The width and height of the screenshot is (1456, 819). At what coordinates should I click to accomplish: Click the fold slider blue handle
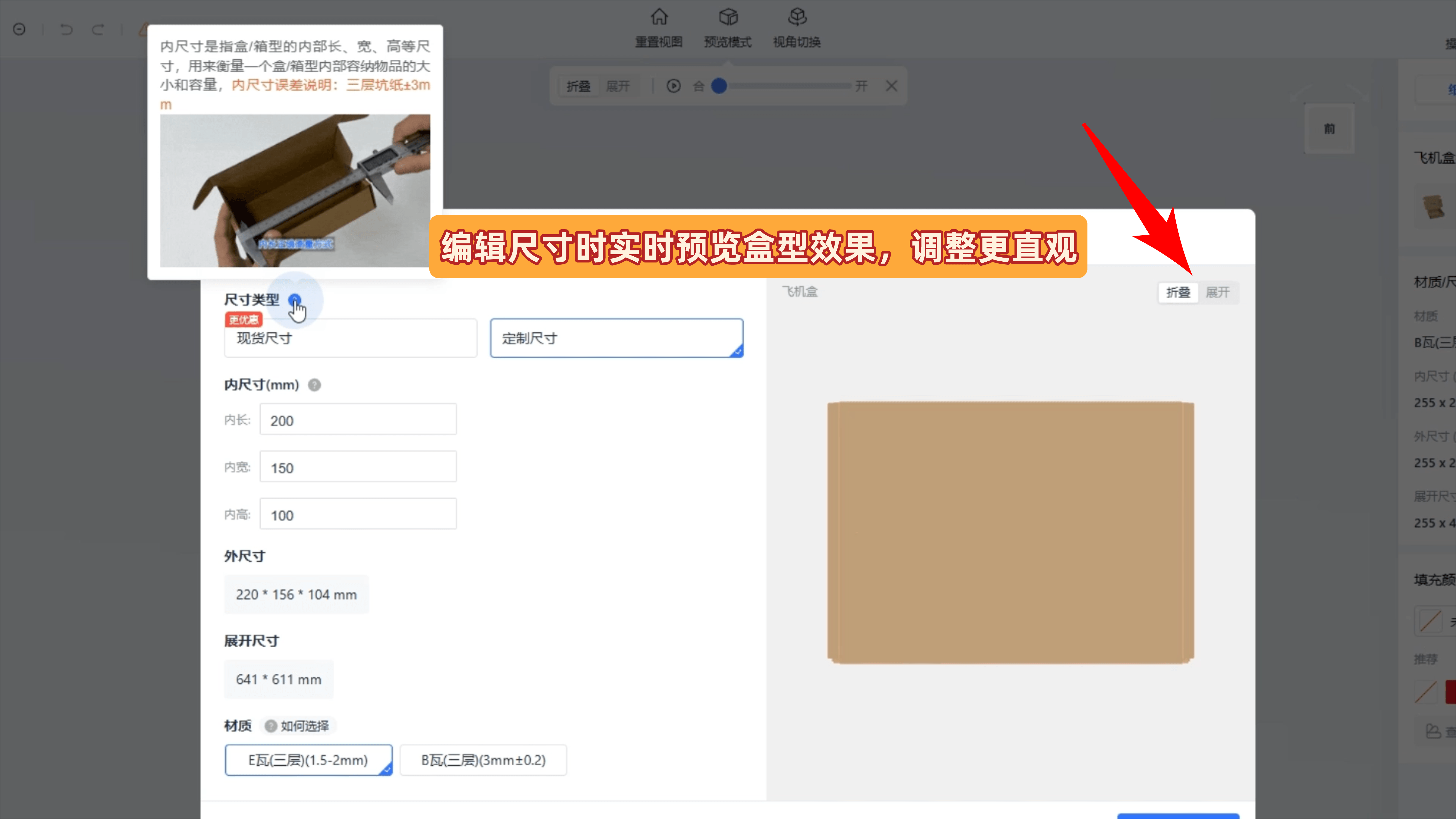[719, 86]
